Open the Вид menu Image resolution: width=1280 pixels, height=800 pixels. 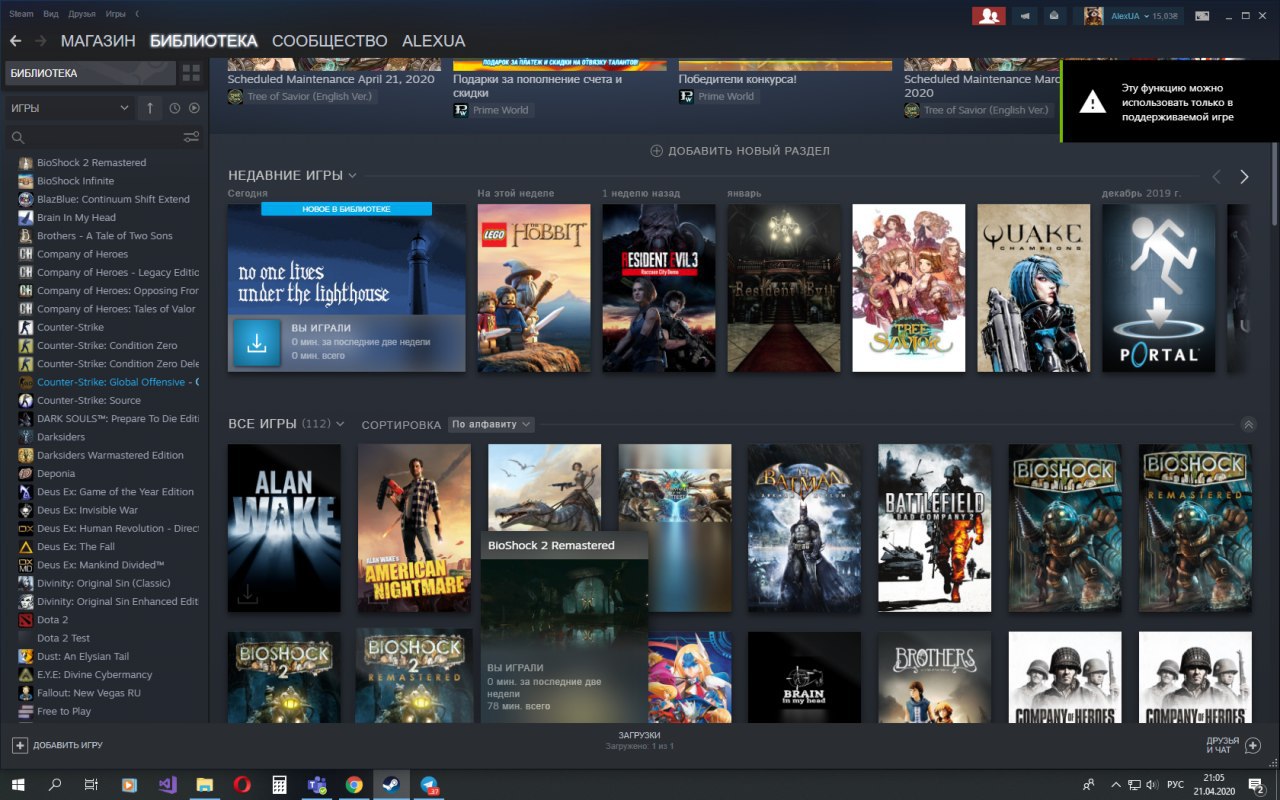click(x=49, y=14)
